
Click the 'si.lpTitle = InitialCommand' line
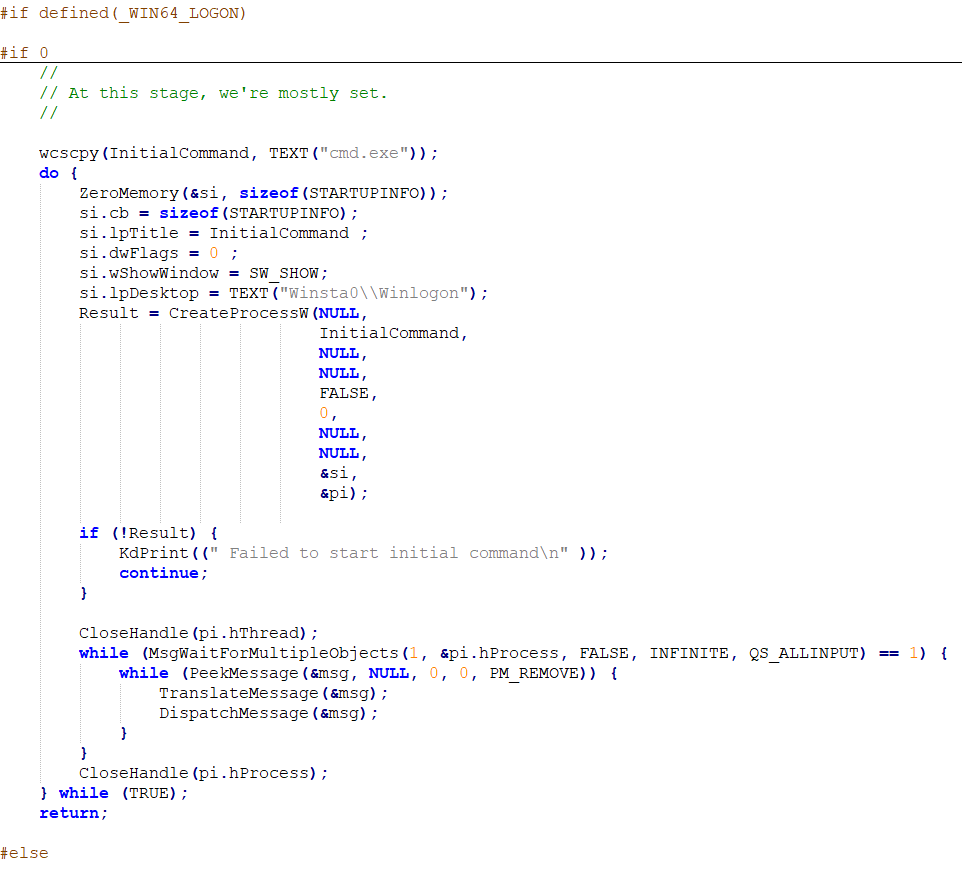[223, 233]
